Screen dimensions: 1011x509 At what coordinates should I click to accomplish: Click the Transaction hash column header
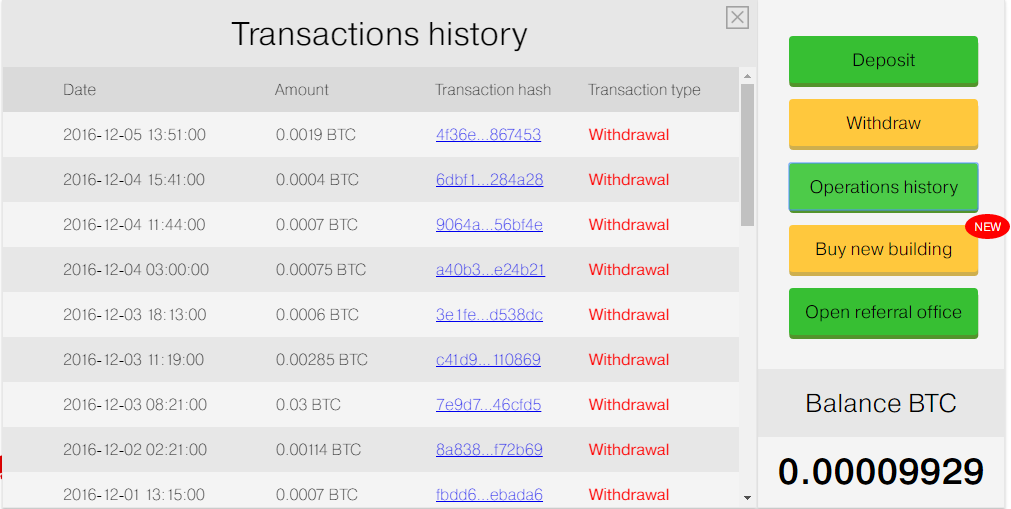pyautogui.click(x=493, y=90)
